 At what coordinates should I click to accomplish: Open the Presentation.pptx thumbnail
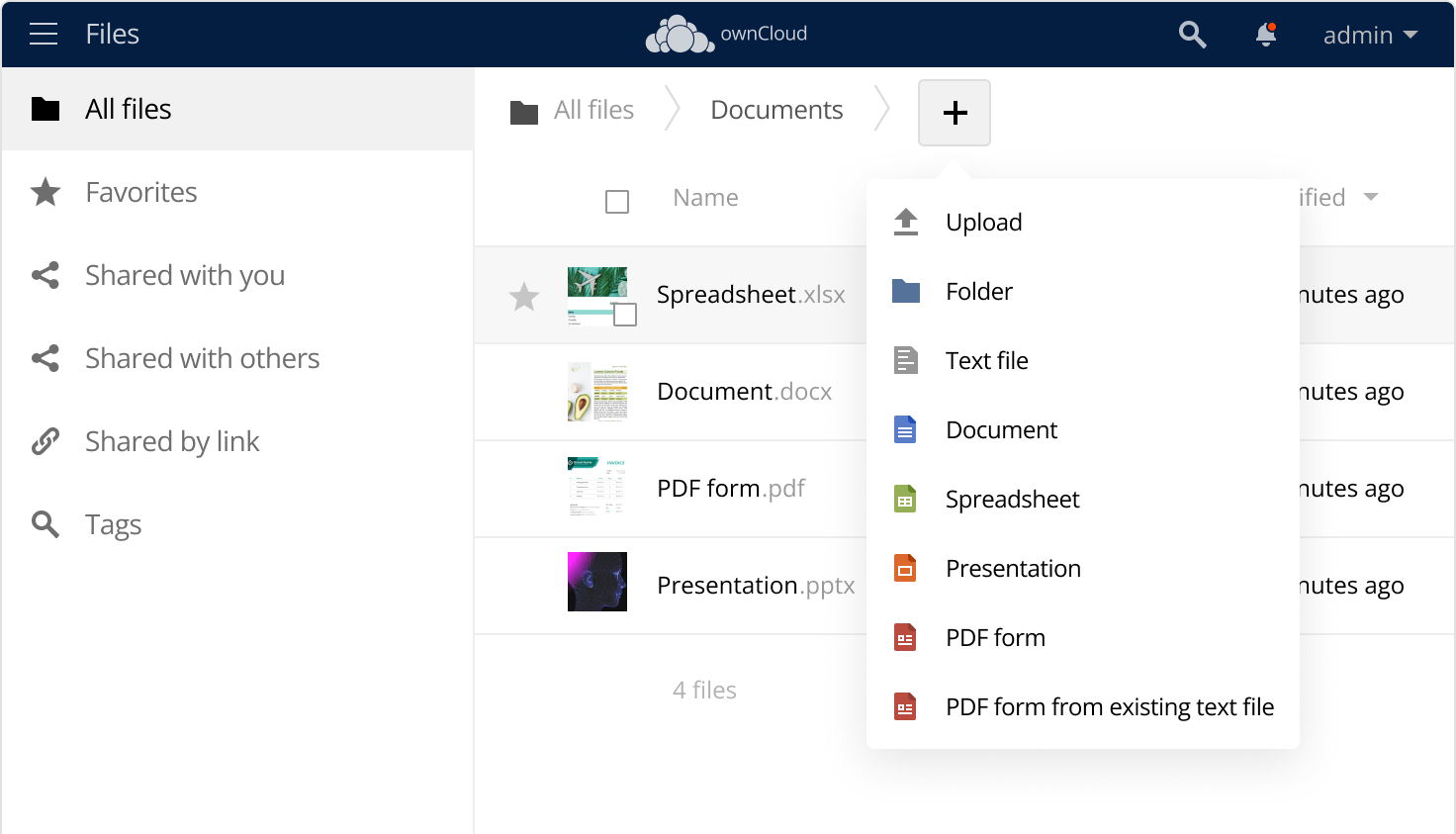click(x=597, y=582)
